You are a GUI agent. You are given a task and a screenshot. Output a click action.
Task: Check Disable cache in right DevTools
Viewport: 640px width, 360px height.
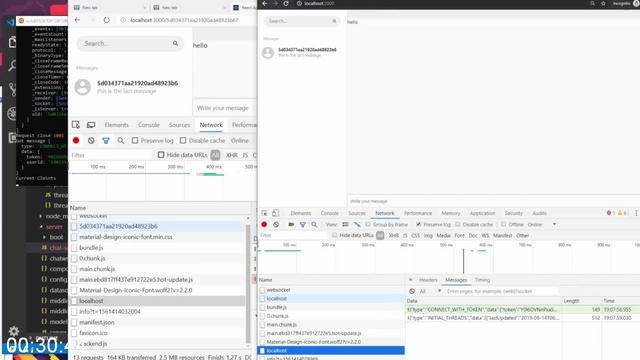click(458, 224)
